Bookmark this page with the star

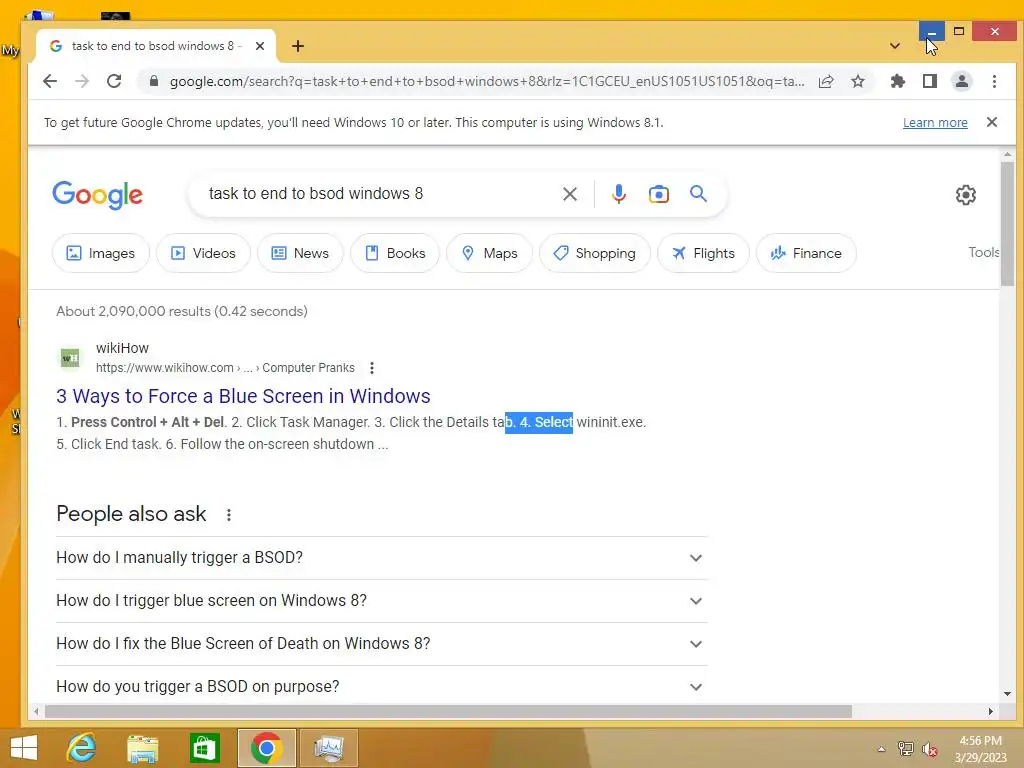pyautogui.click(x=858, y=81)
